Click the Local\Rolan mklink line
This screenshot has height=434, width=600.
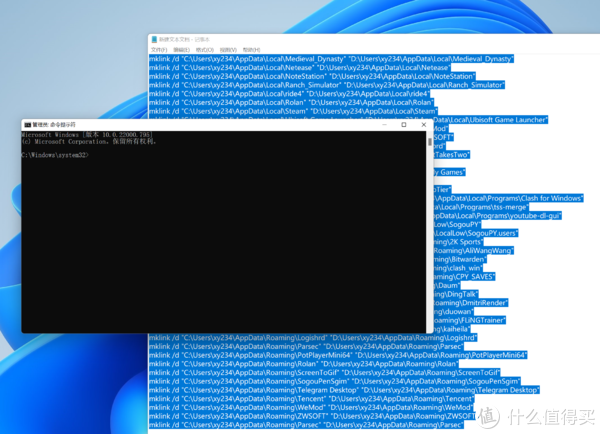[x=291, y=103]
